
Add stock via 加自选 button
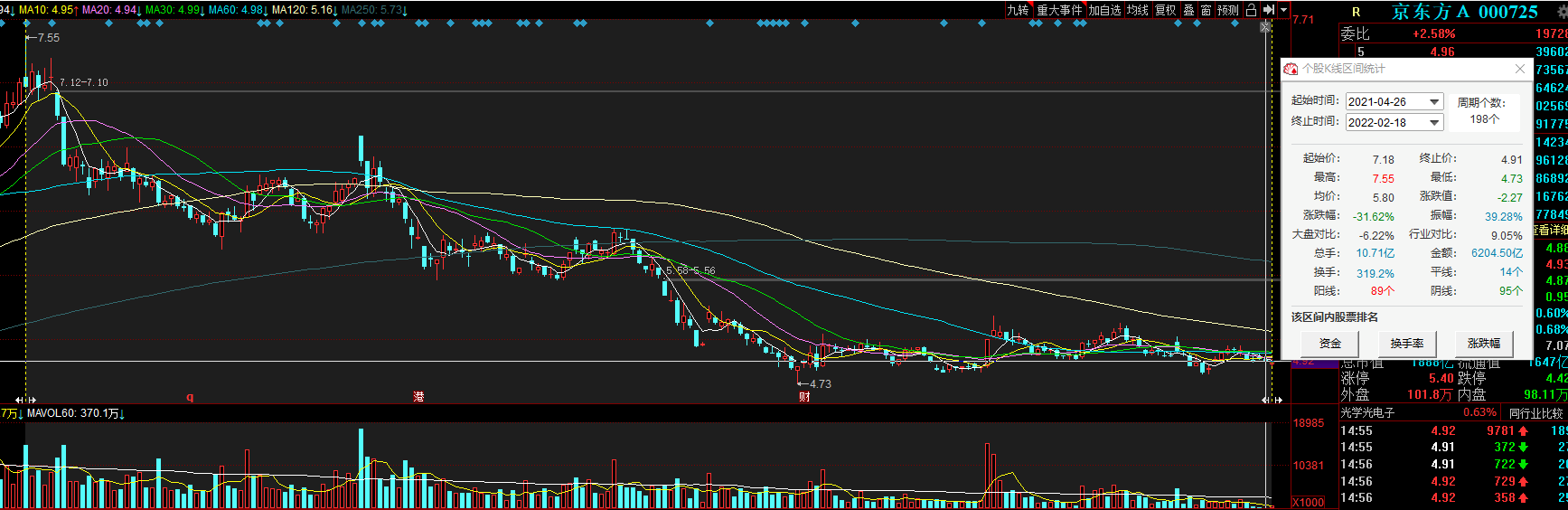pyautogui.click(x=1104, y=10)
